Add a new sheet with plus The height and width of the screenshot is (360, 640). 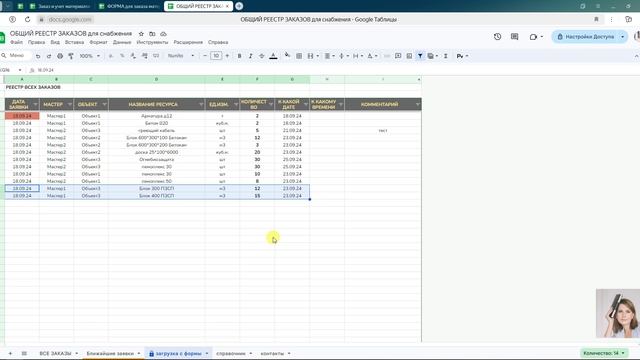click(x=10, y=353)
